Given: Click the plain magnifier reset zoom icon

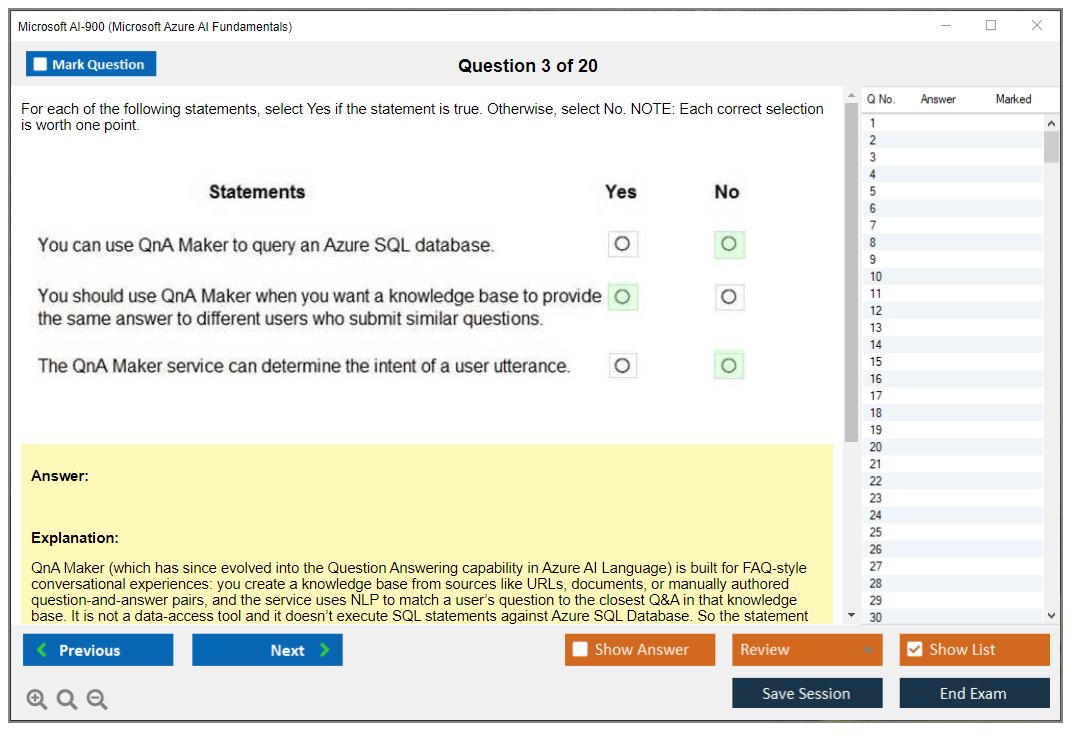Looking at the screenshot, I should (66, 699).
